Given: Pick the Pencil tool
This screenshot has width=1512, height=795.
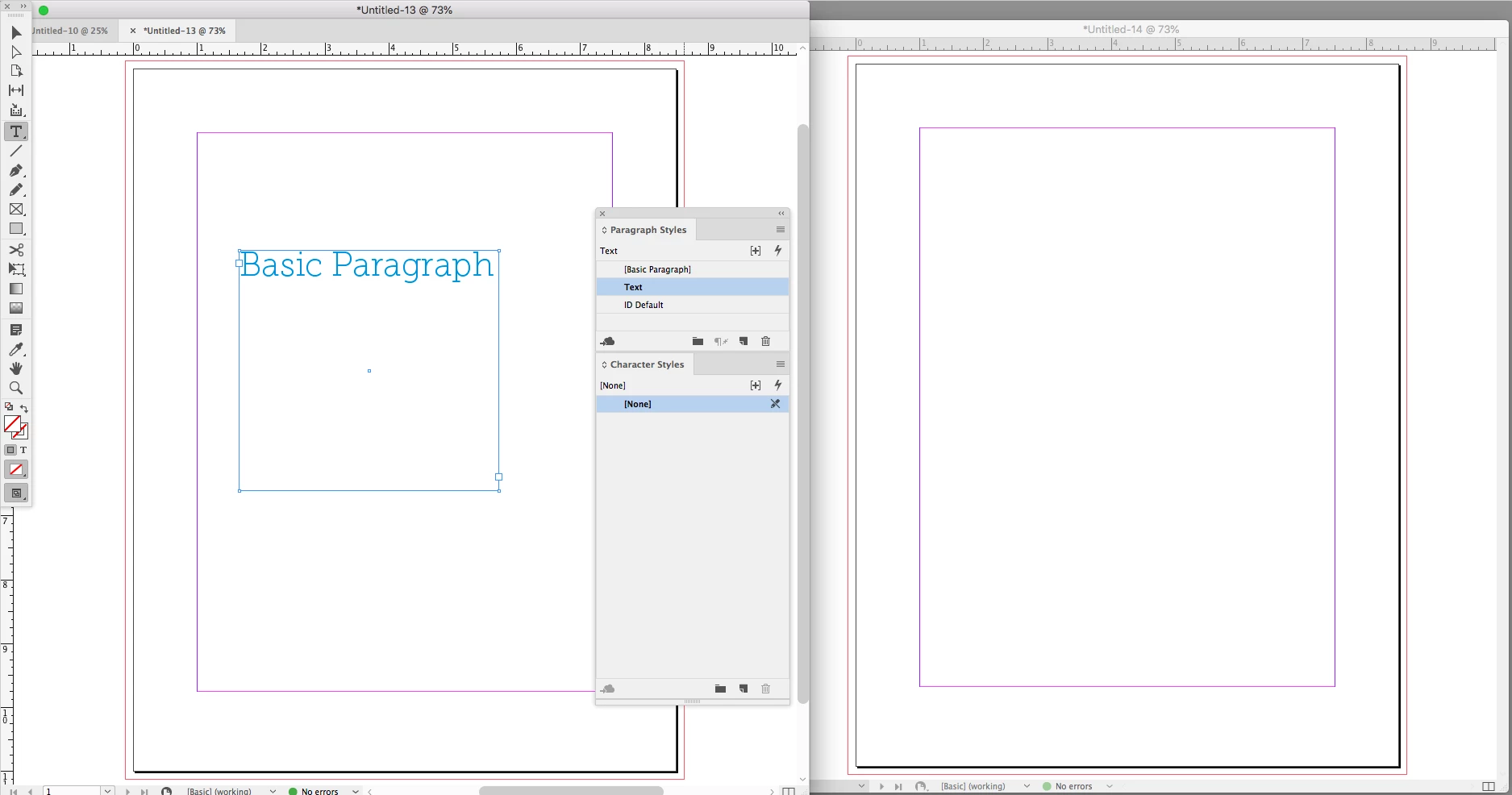Looking at the screenshot, I should (x=16, y=189).
